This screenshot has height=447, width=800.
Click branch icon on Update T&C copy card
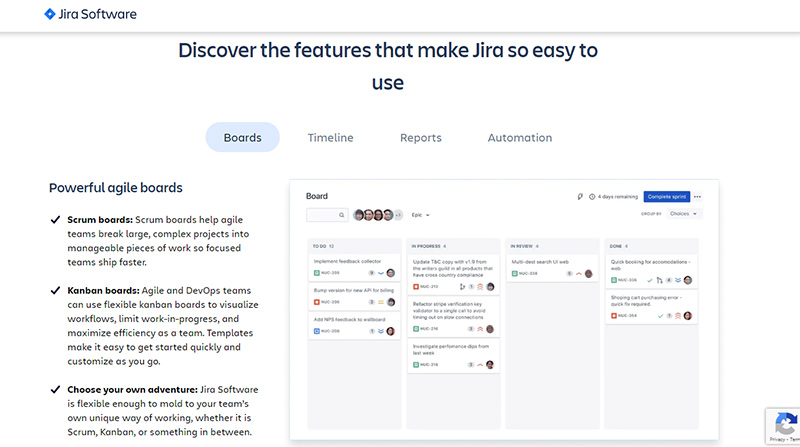point(462,287)
